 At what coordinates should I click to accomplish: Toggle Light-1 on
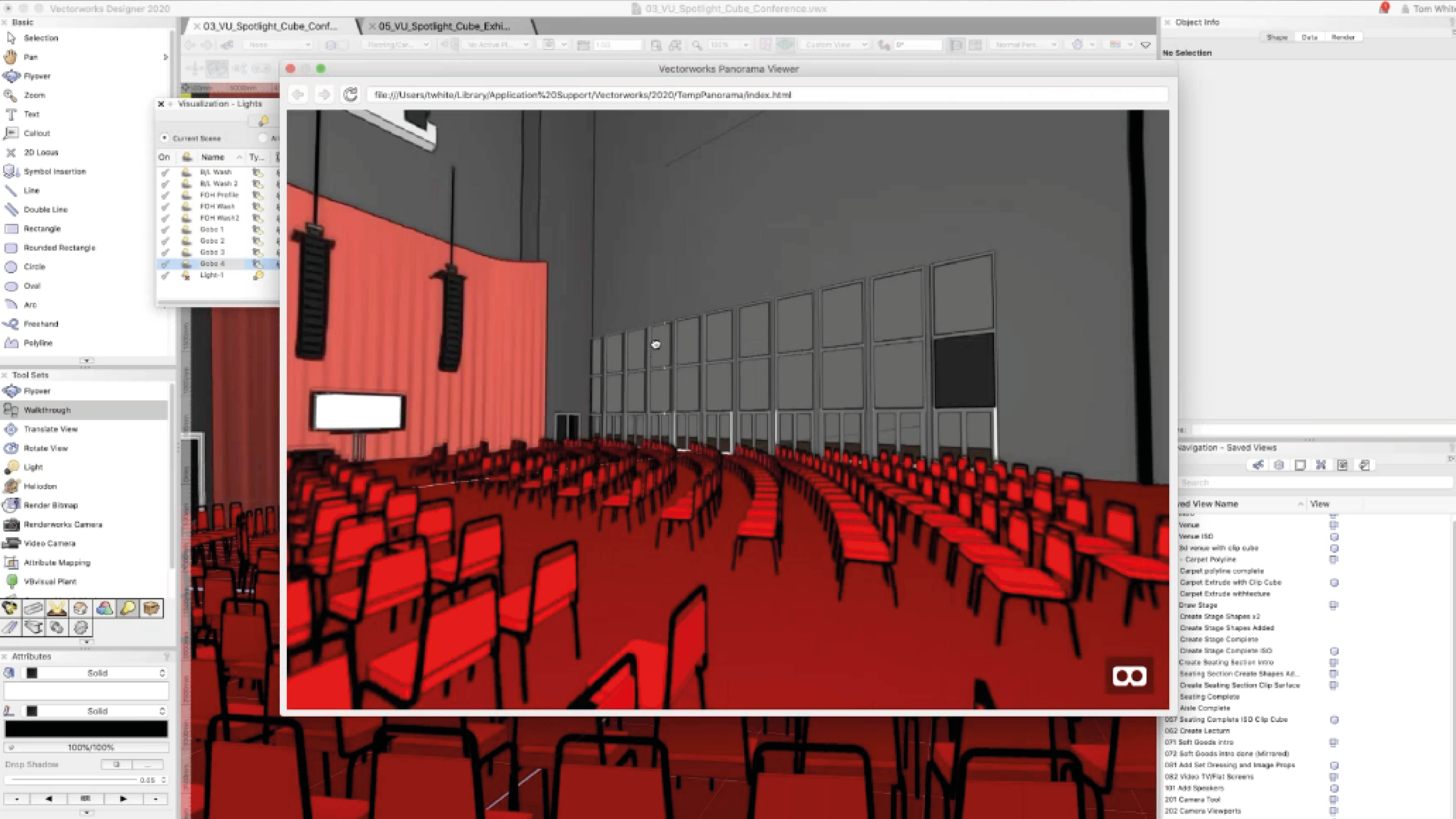pyautogui.click(x=165, y=275)
